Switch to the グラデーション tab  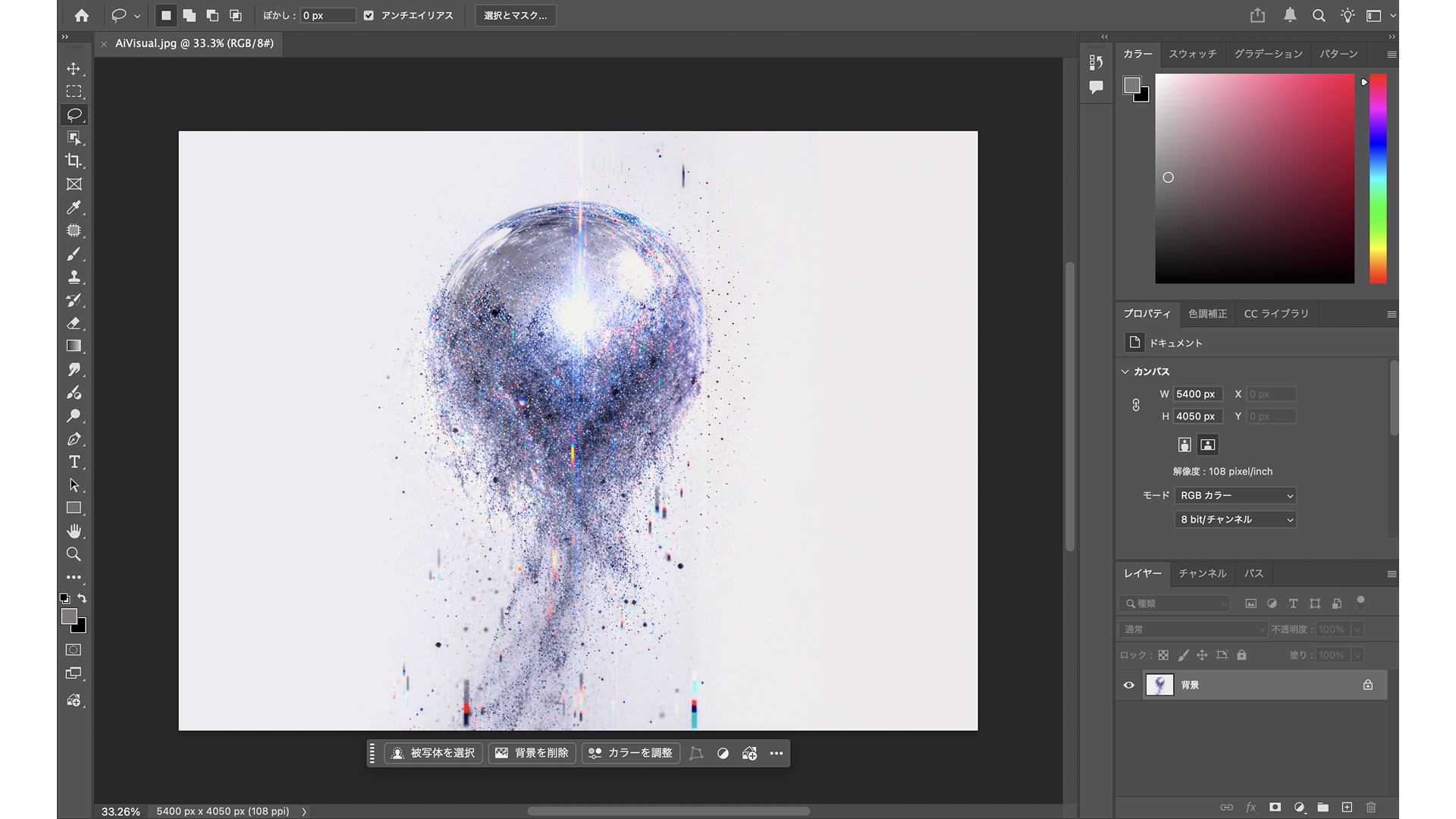point(1268,54)
